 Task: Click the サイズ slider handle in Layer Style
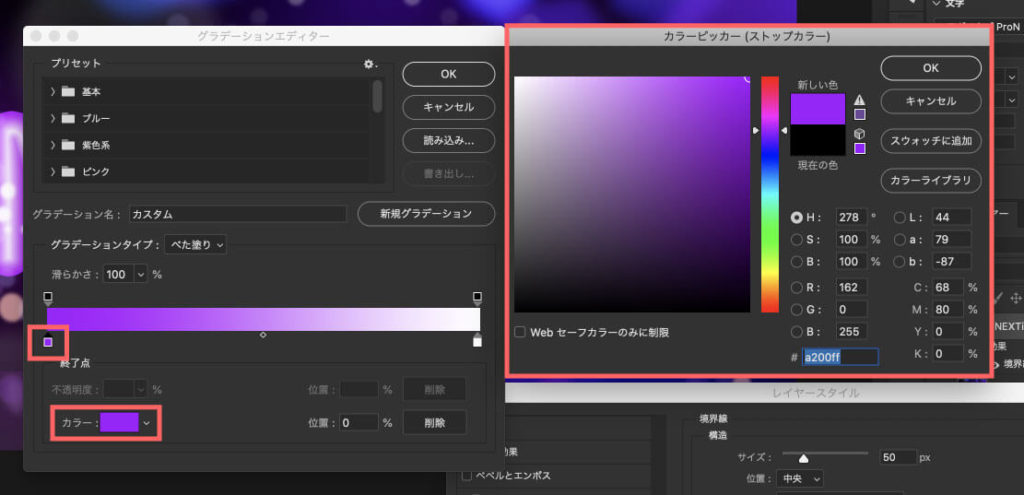(803, 458)
